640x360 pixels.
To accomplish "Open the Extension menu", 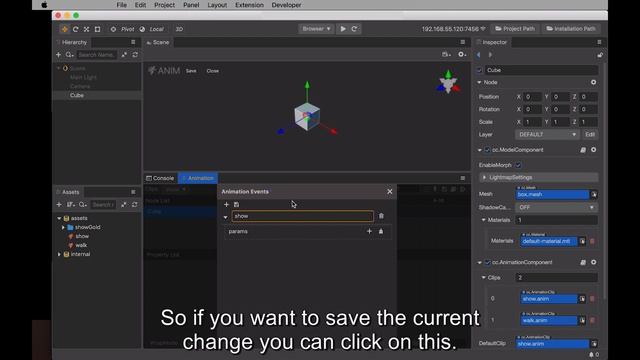I will [x=249, y=5].
